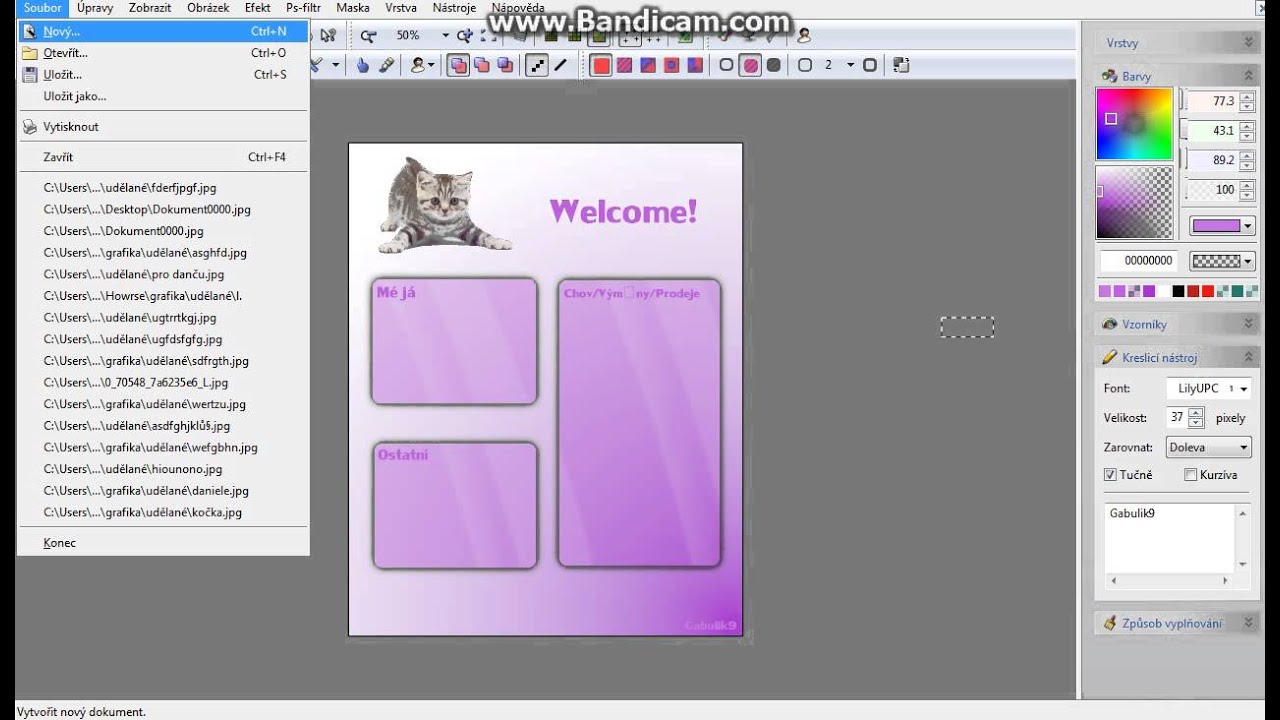1280x720 pixels.
Task: Open the Vrstva menu
Action: pyautogui.click(x=400, y=8)
